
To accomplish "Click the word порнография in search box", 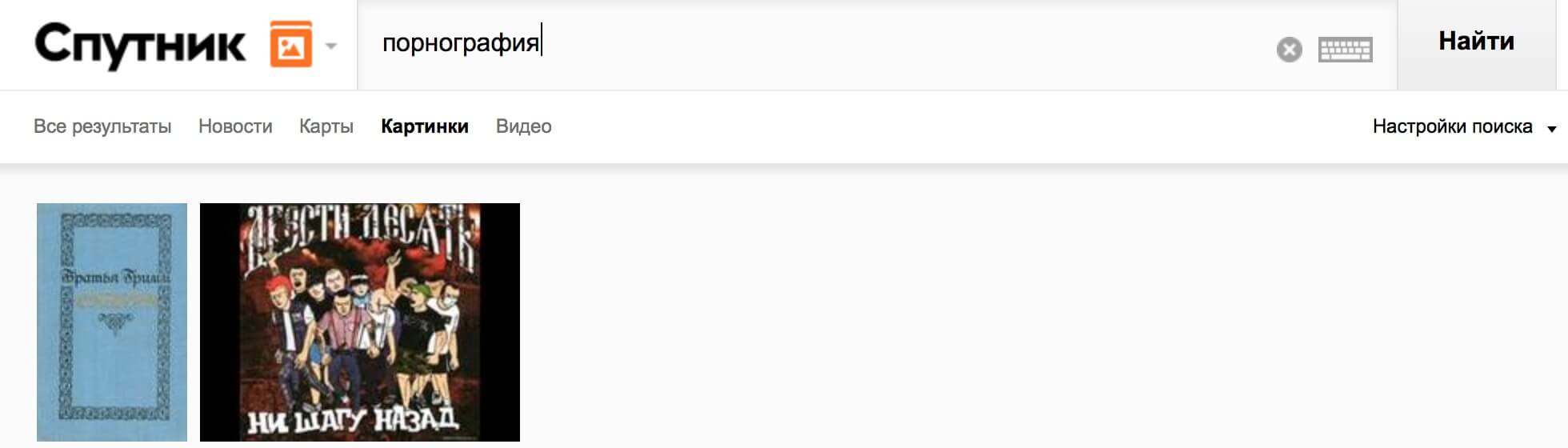I will (461, 43).
